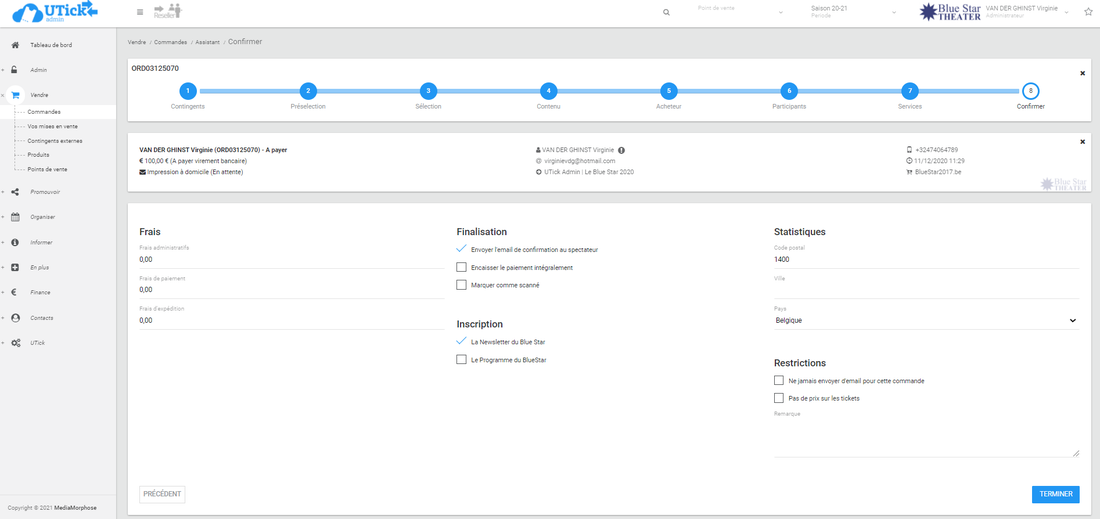Viewport: 1100px width, 519px height.
Task: Open the Organiser calendar icon
Action: 15,216
